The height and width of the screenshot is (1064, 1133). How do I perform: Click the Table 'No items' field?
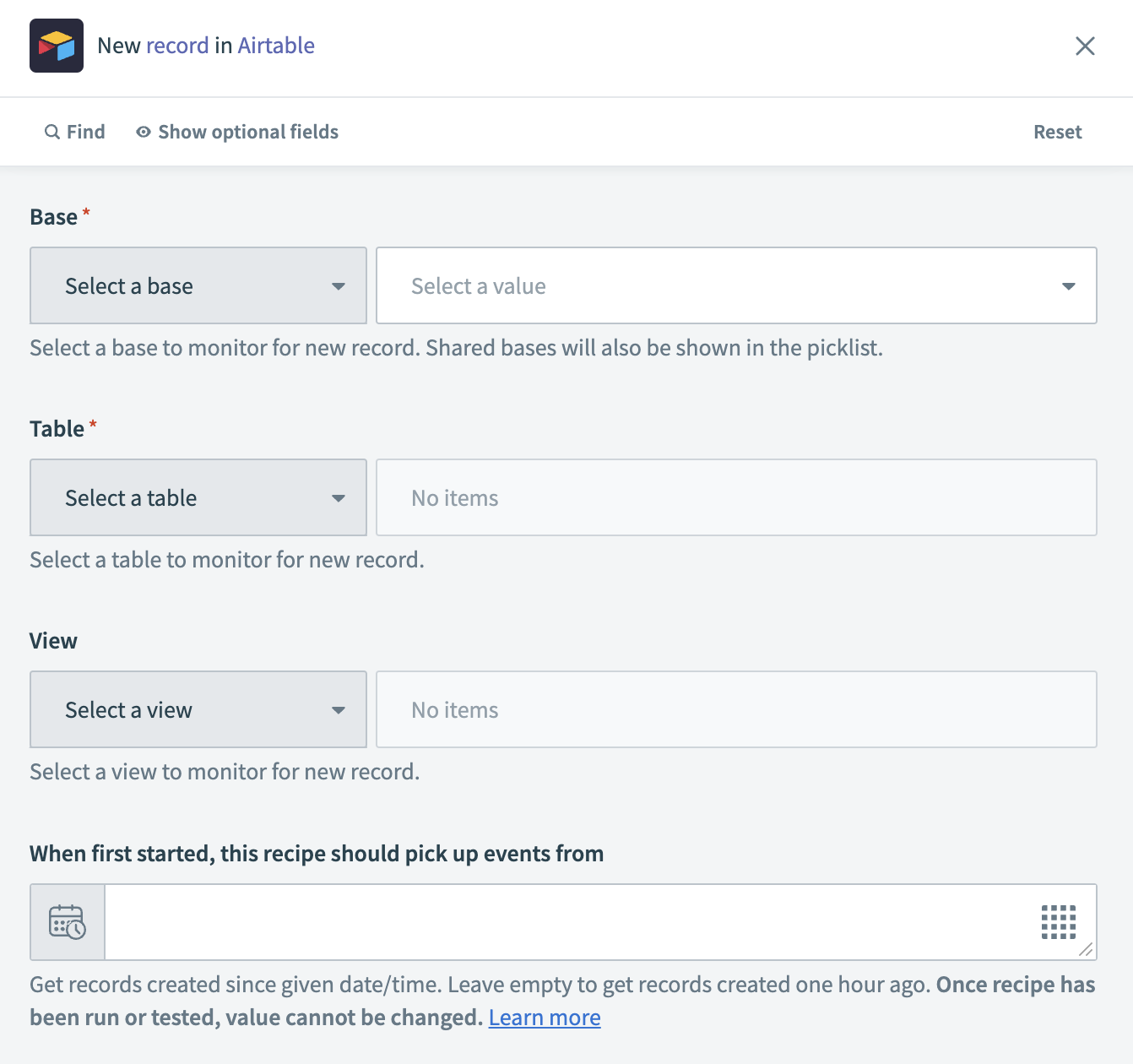(x=735, y=498)
